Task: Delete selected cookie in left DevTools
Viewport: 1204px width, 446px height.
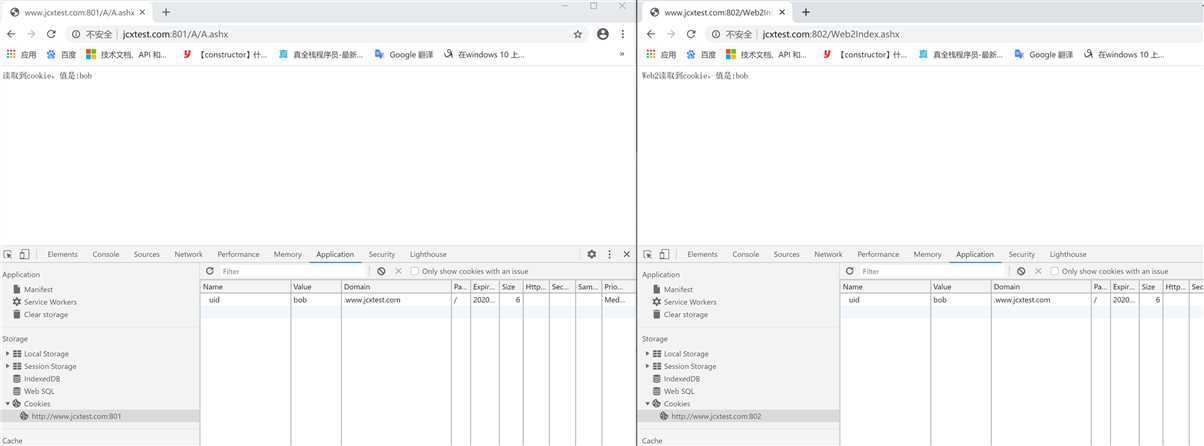Action: pos(399,271)
